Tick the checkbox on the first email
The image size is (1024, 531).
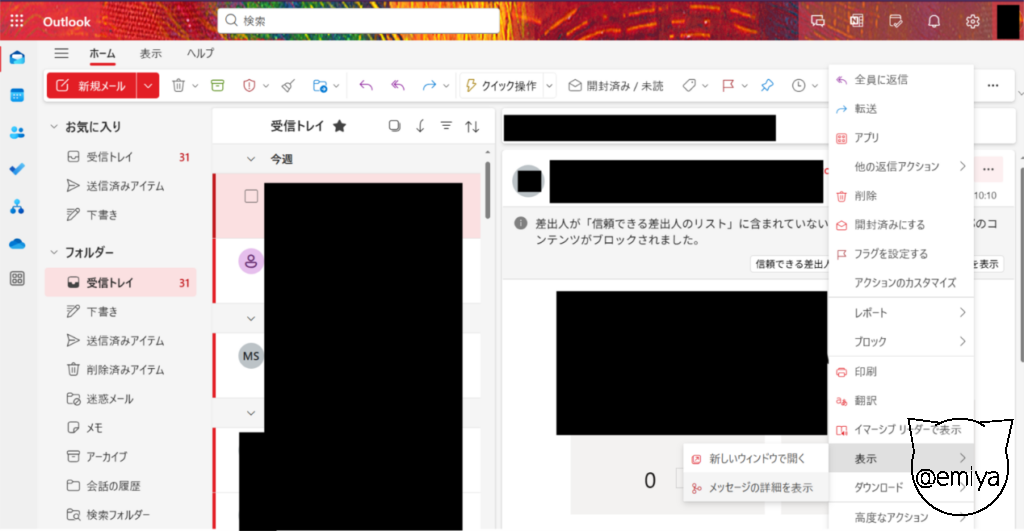click(x=252, y=196)
